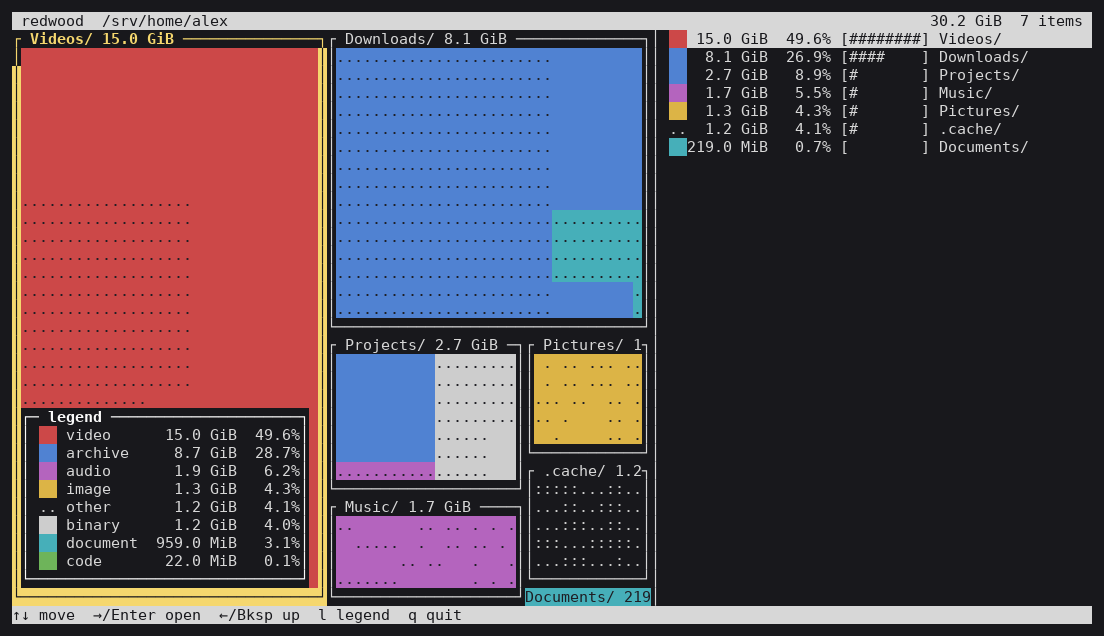Viewport: 1104px width, 636px height.
Task: Click the legend panel title
Action: pos(75,417)
